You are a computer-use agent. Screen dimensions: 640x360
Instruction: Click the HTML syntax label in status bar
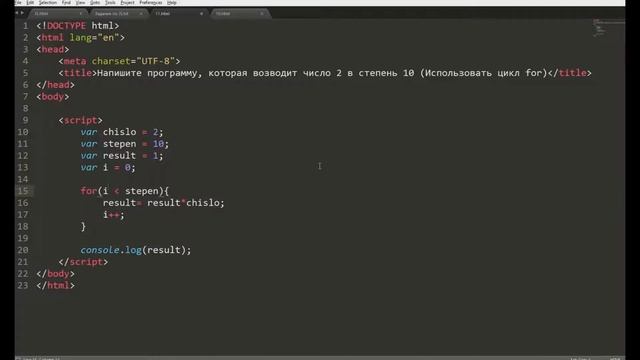click(615, 358)
